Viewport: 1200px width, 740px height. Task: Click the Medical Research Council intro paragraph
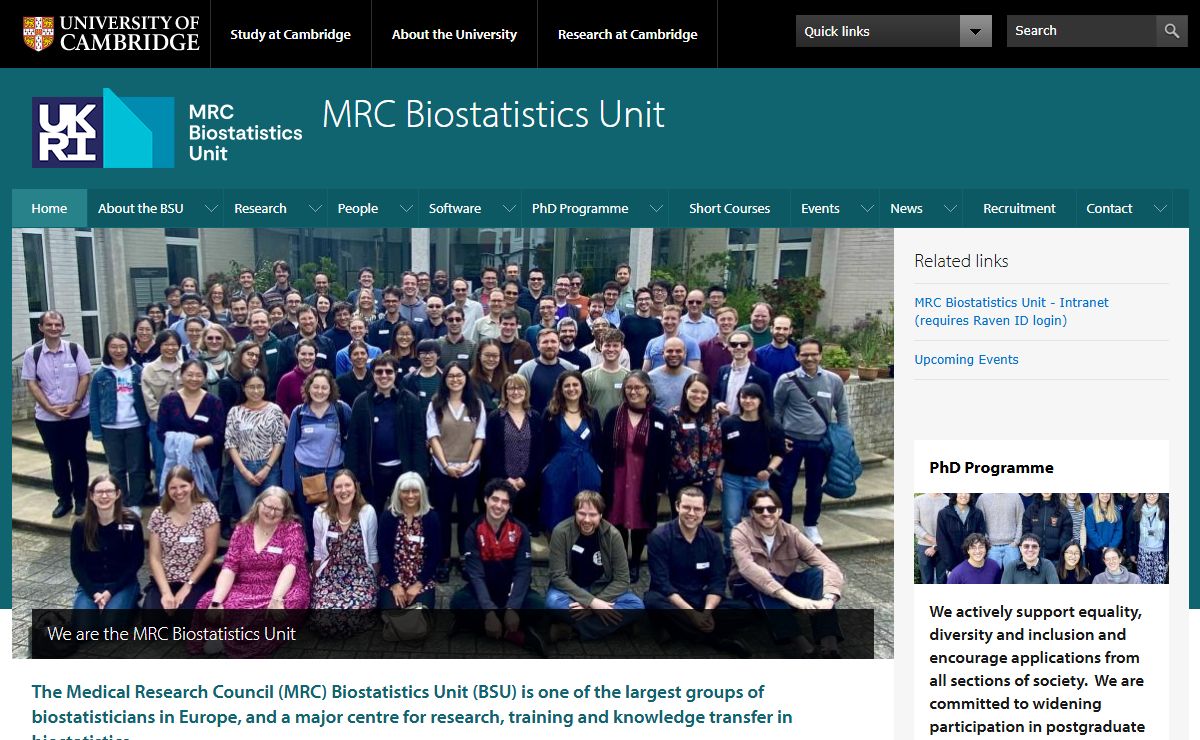pos(412,710)
